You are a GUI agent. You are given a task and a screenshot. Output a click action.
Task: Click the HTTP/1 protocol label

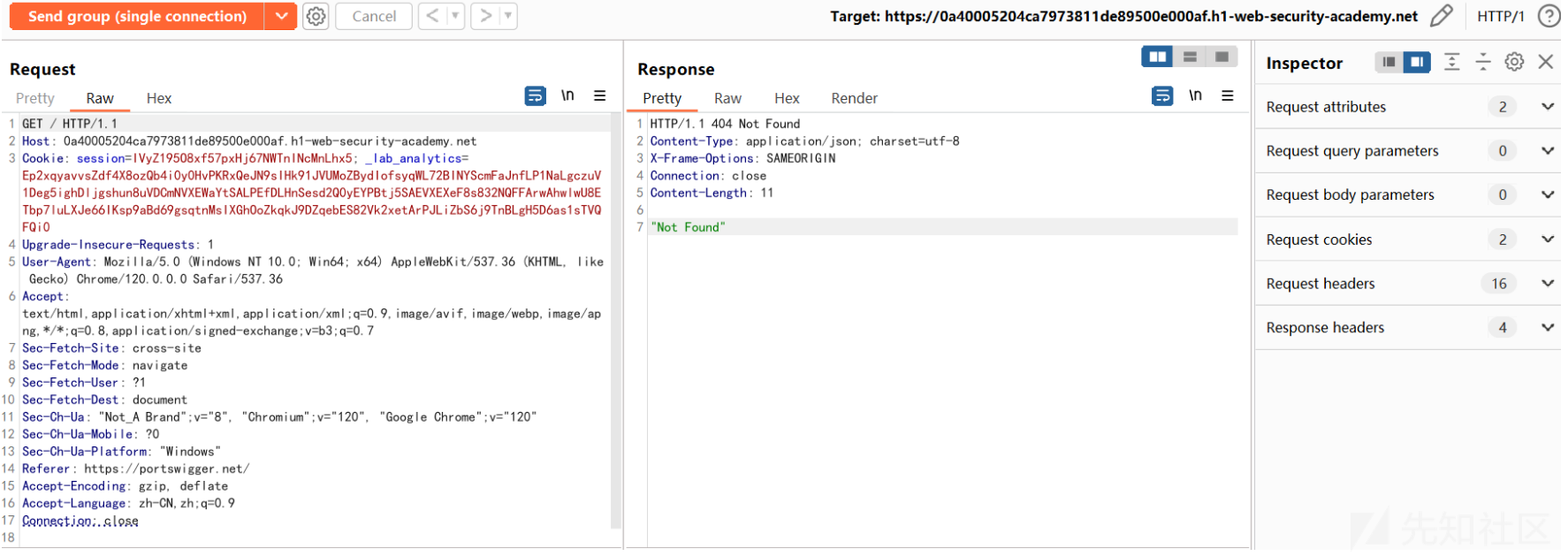click(1501, 16)
